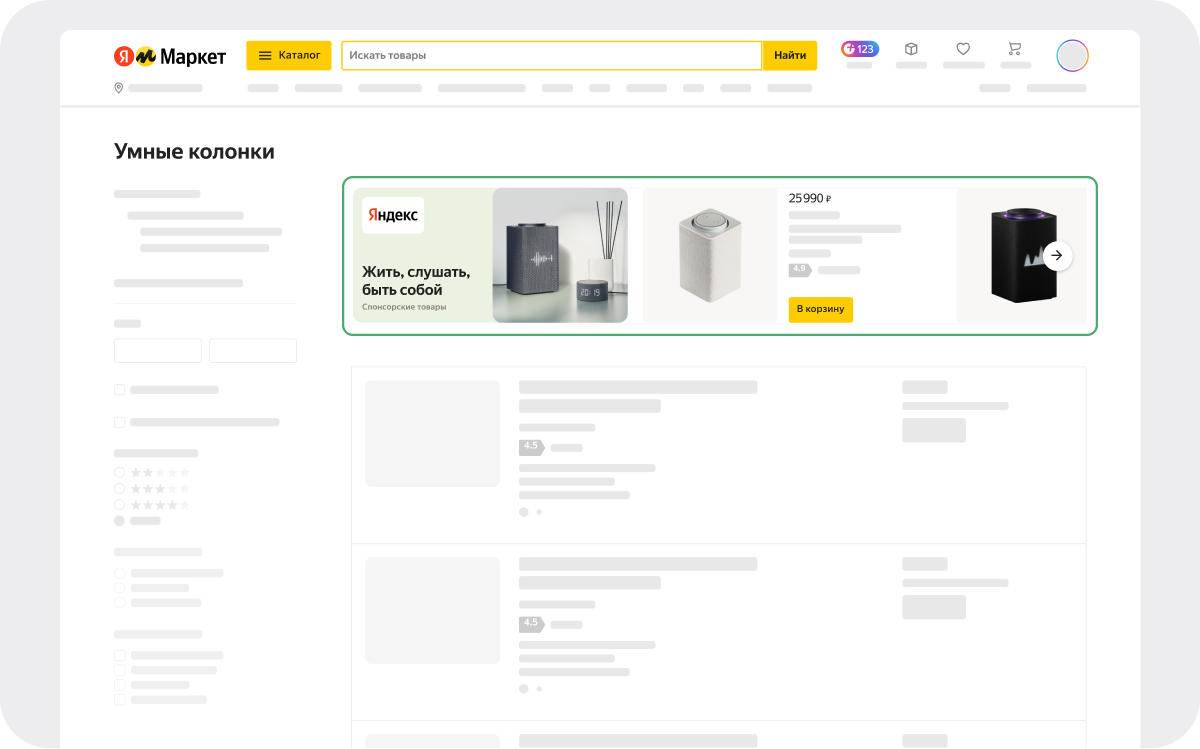This screenshot has height=749, width=1200.
Task: Click the Яндекс sponsor banner logo
Action: [x=393, y=215]
